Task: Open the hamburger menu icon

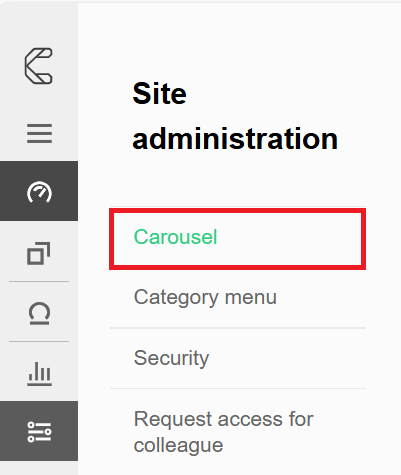Action: pyautogui.click(x=39, y=133)
